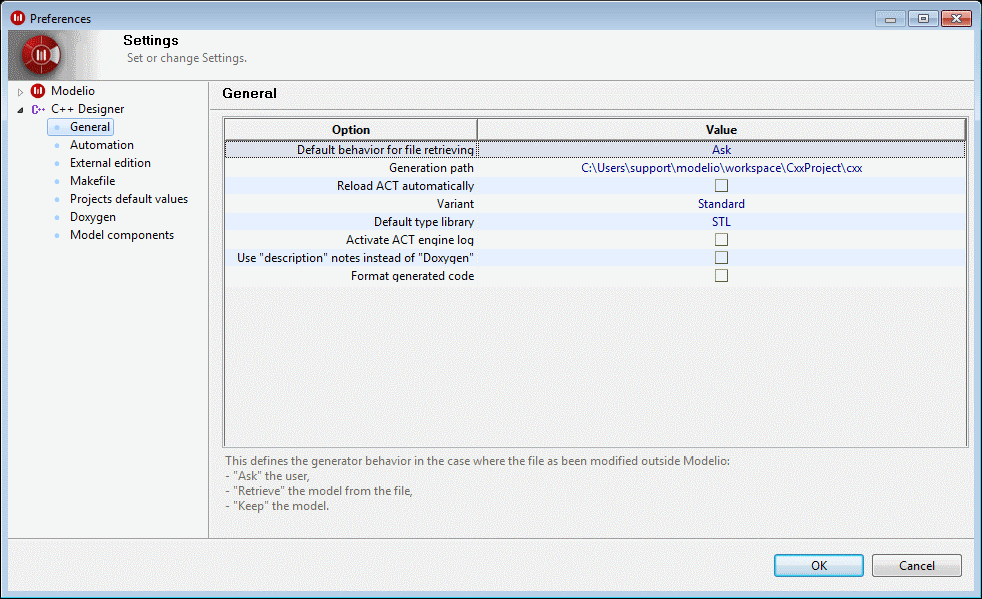This screenshot has height=599, width=982.
Task: Select the Reload ACT automatically label
Action: click(x=405, y=186)
